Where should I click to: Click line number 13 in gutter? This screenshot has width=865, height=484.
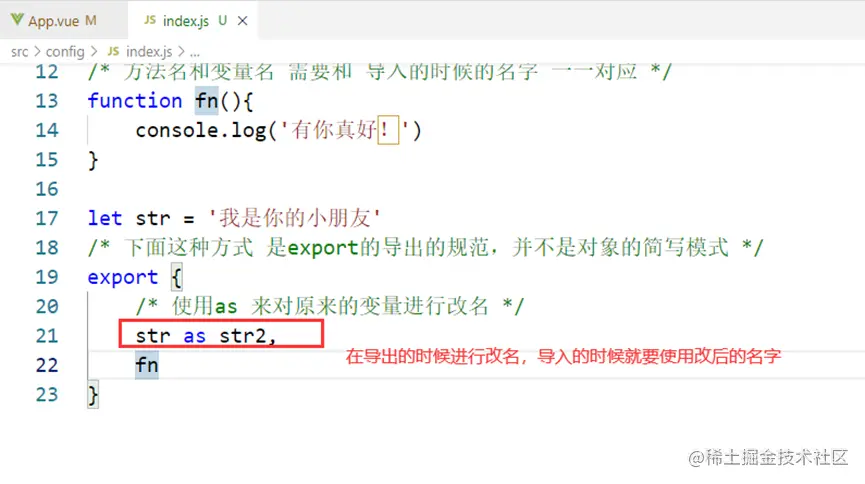click(x=47, y=101)
